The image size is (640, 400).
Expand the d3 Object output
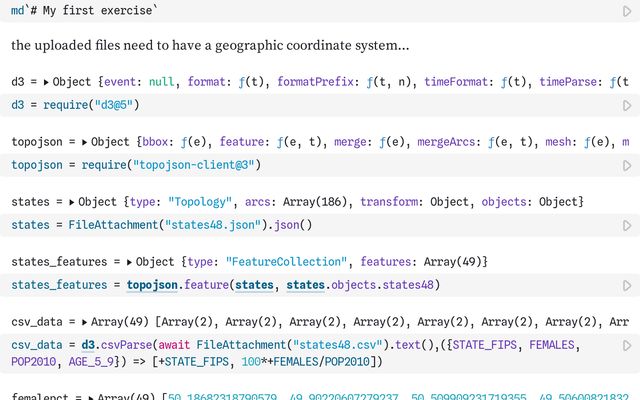click(x=47, y=81)
